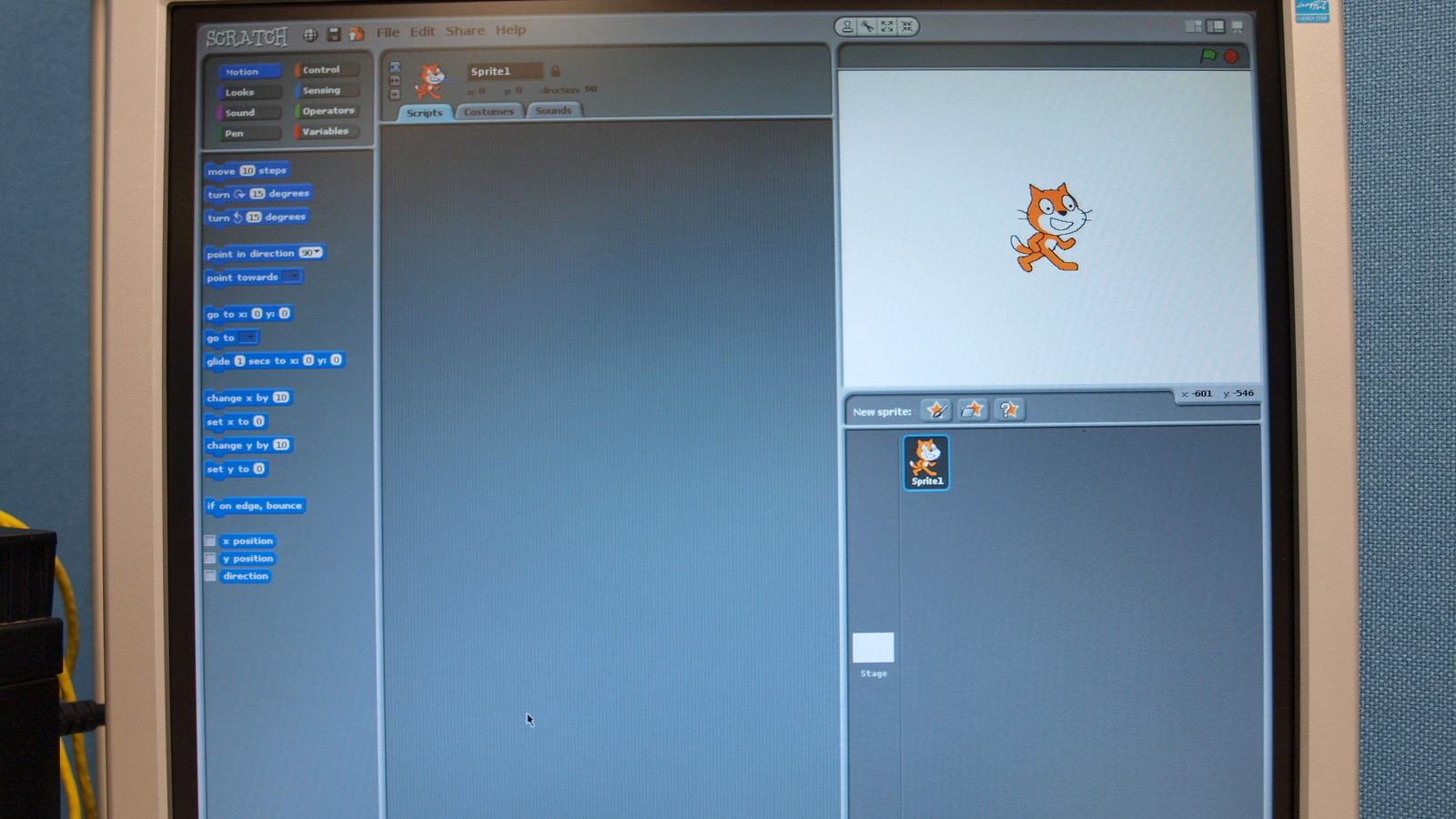This screenshot has height=819, width=1456.
Task: Open the Edit menu
Action: pyautogui.click(x=422, y=32)
